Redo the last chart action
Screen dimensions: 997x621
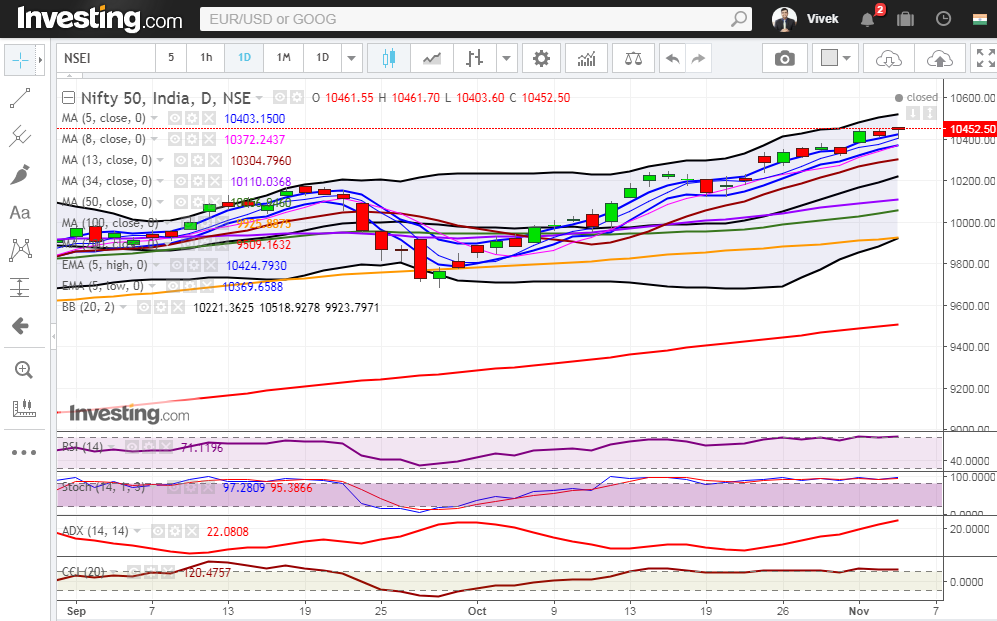coord(698,58)
